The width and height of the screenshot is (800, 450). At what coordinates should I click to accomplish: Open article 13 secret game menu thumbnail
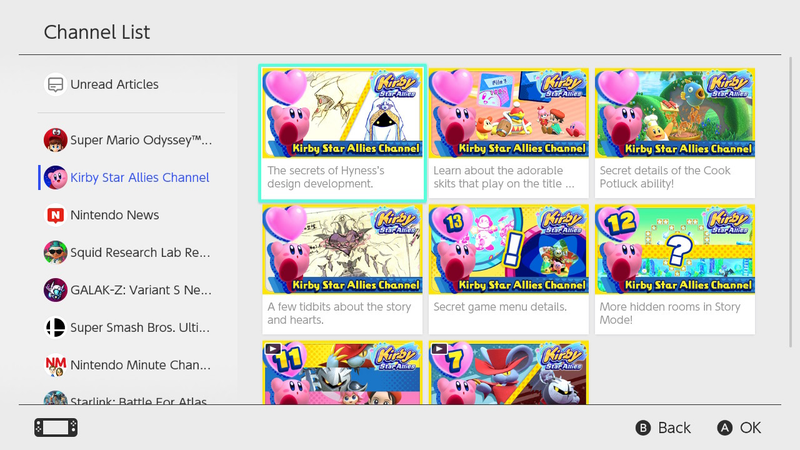pos(509,249)
